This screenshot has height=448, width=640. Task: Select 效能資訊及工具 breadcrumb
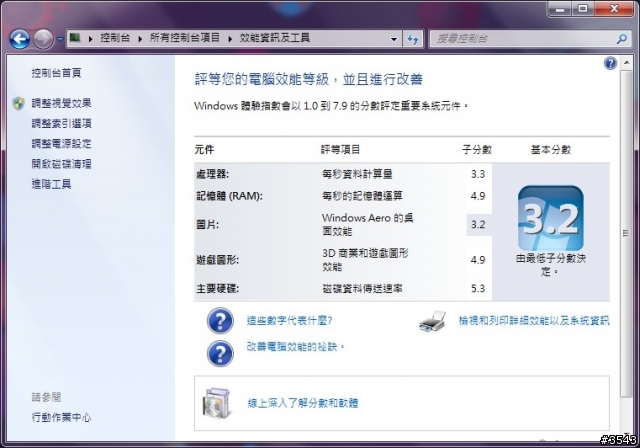pyautogui.click(x=275, y=38)
